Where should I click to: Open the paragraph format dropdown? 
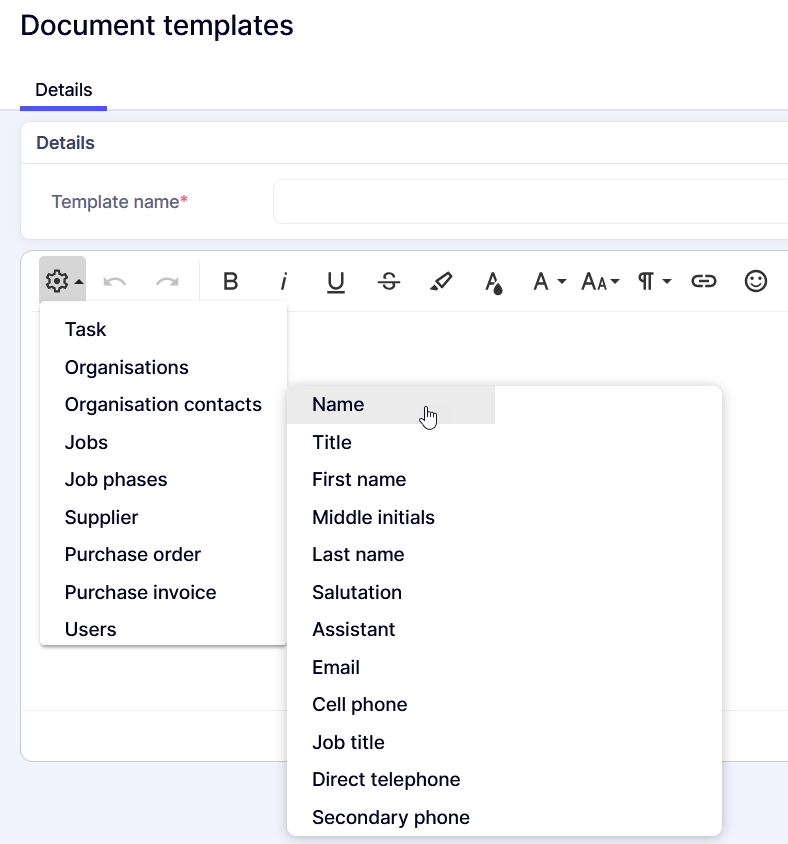tap(654, 282)
